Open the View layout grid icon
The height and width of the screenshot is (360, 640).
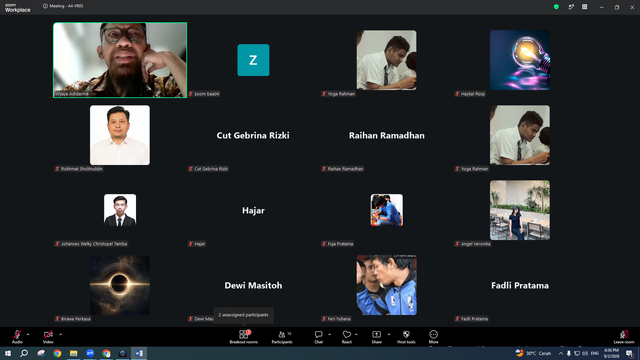pos(584,7)
